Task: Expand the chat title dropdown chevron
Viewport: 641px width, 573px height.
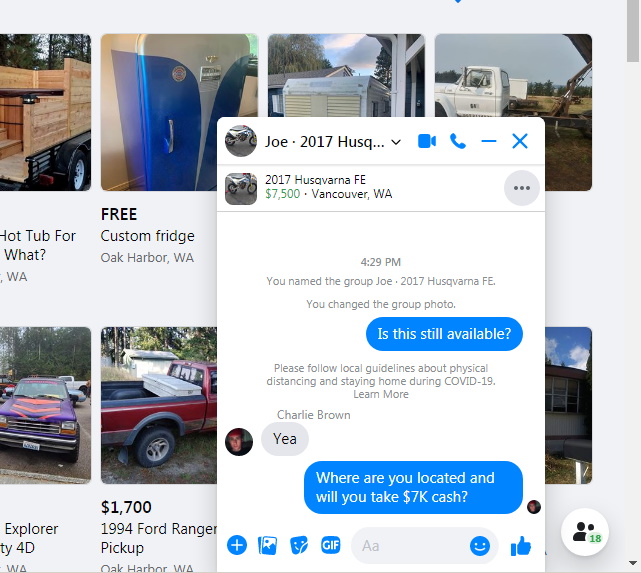Action: [396, 142]
